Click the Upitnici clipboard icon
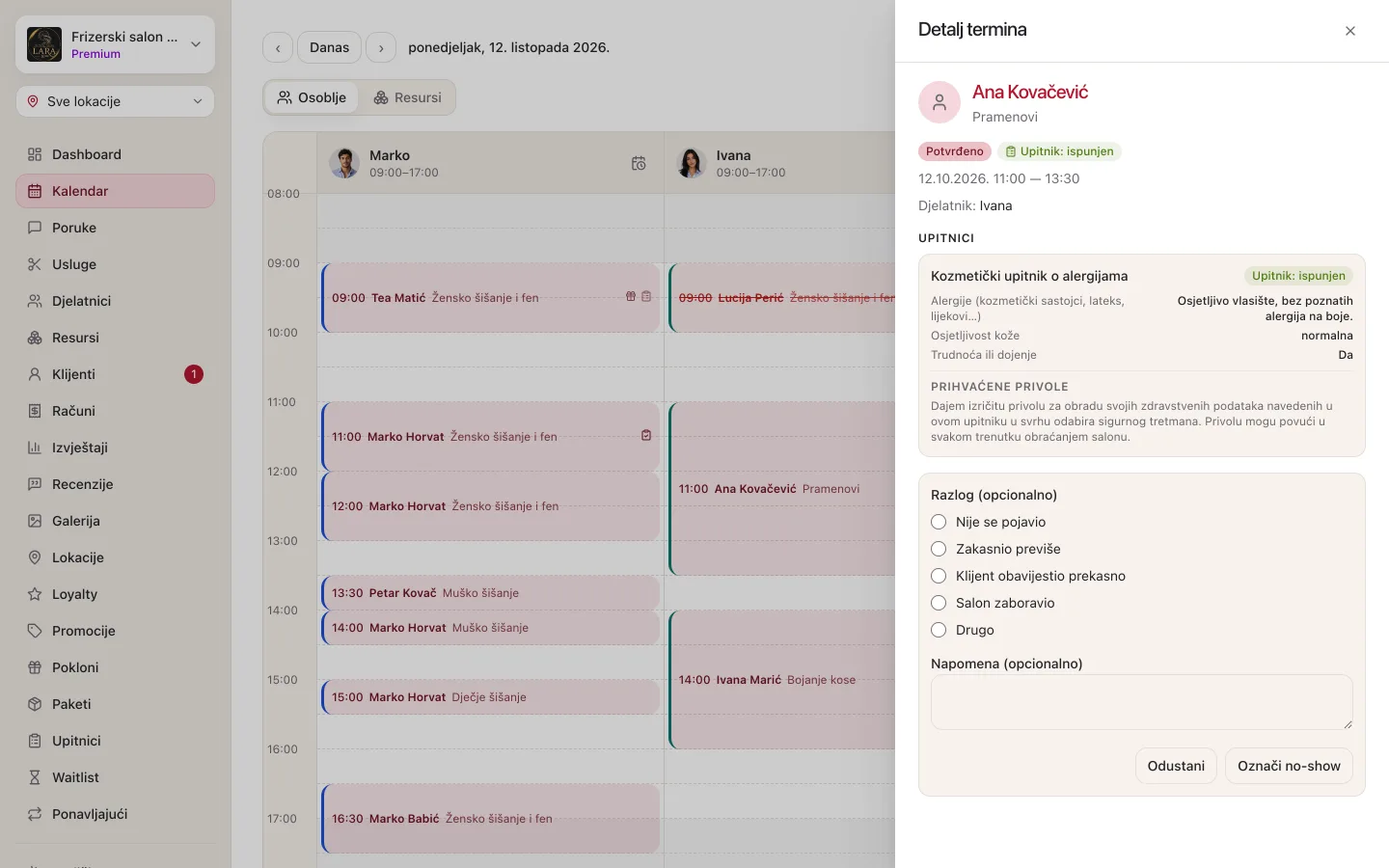The height and width of the screenshot is (868, 1389). click(35, 741)
